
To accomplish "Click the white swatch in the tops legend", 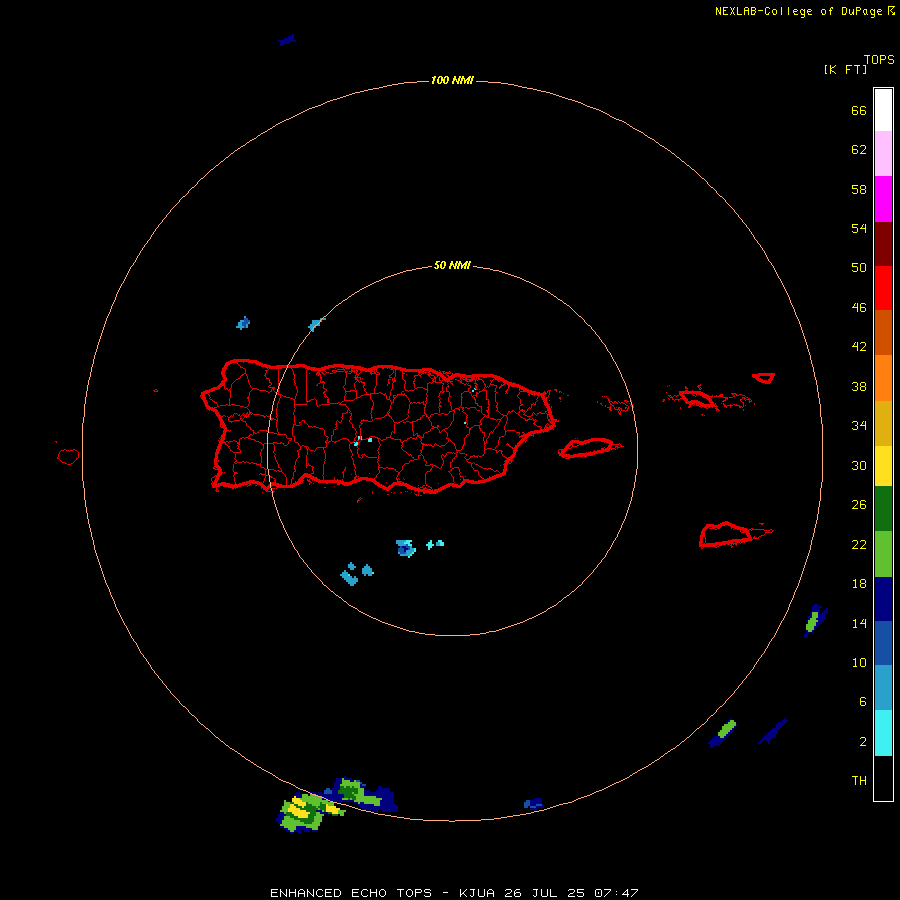I will point(883,110).
